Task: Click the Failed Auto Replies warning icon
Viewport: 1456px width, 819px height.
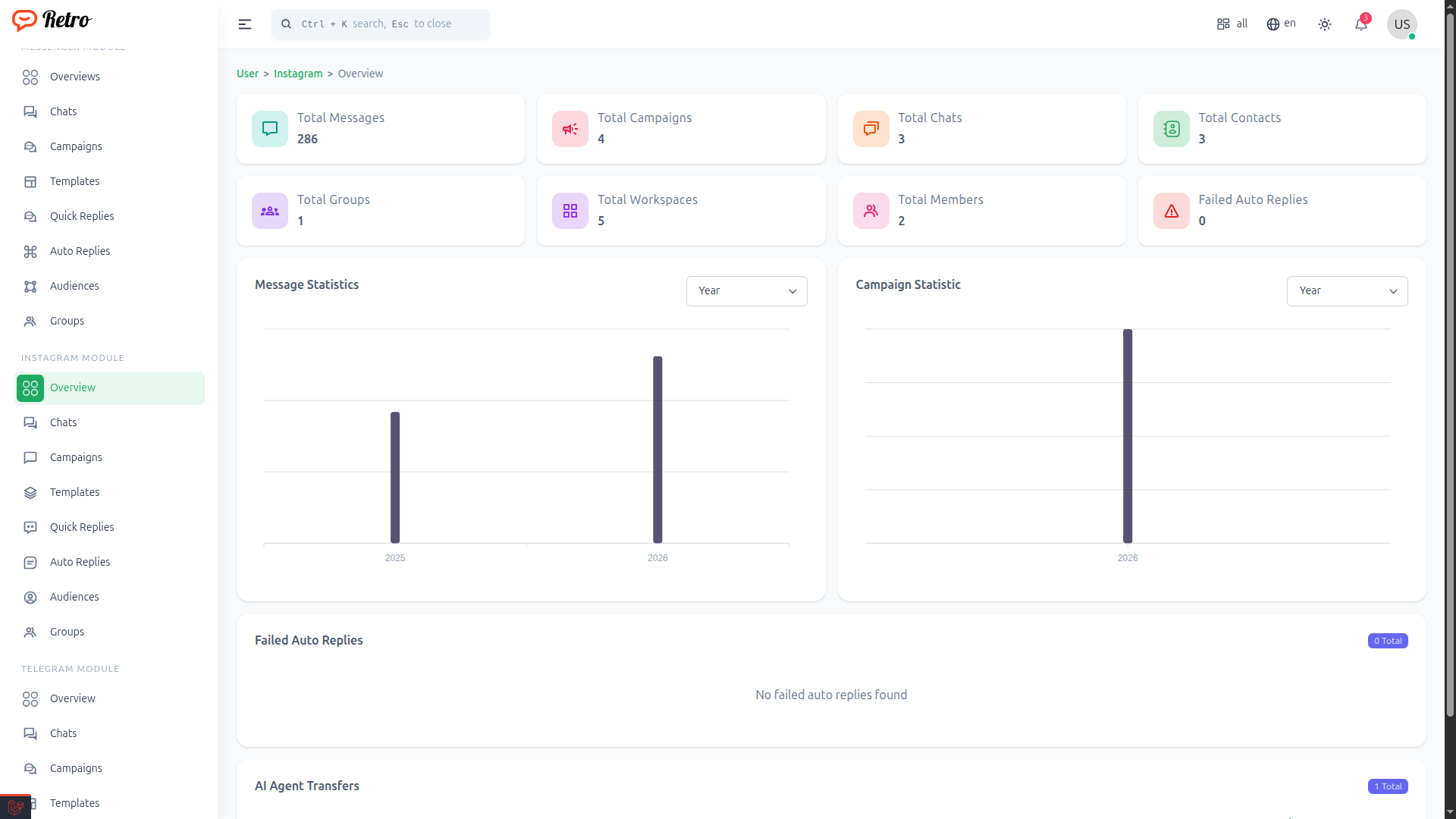Action: (x=1171, y=211)
